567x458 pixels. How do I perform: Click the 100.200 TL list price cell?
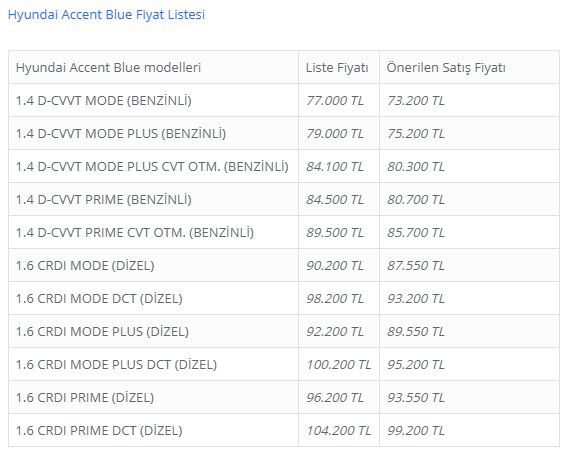pyautogui.click(x=339, y=364)
